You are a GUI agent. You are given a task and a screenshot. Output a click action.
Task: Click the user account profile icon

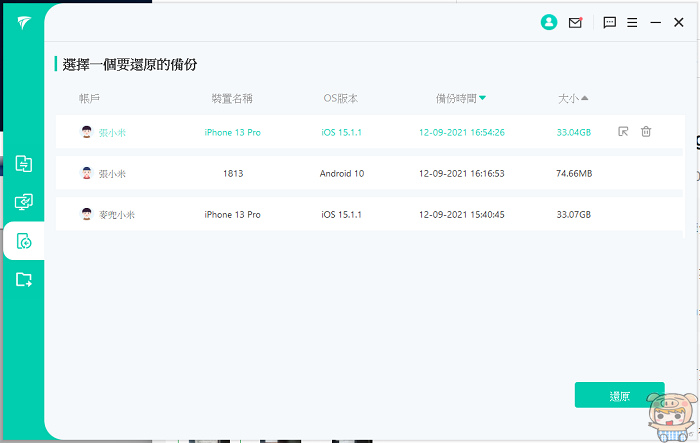pyautogui.click(x=548, y=22)
